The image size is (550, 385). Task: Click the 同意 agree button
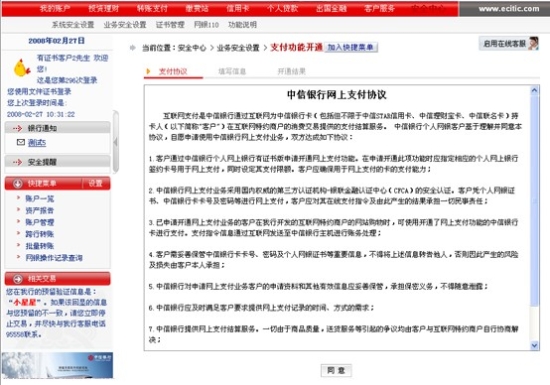coord(336,370)
